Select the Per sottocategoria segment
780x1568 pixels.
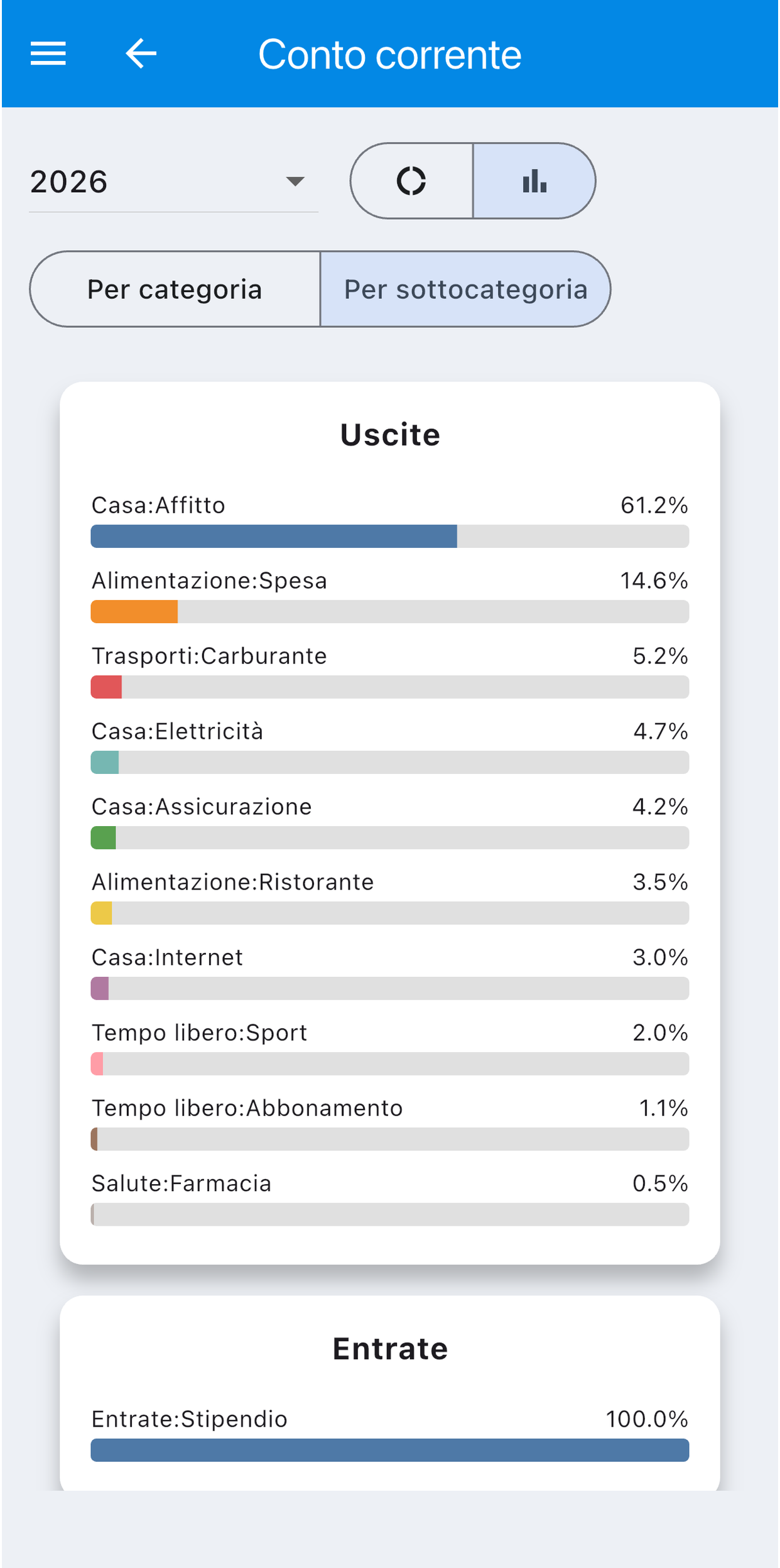click(465, 289)
